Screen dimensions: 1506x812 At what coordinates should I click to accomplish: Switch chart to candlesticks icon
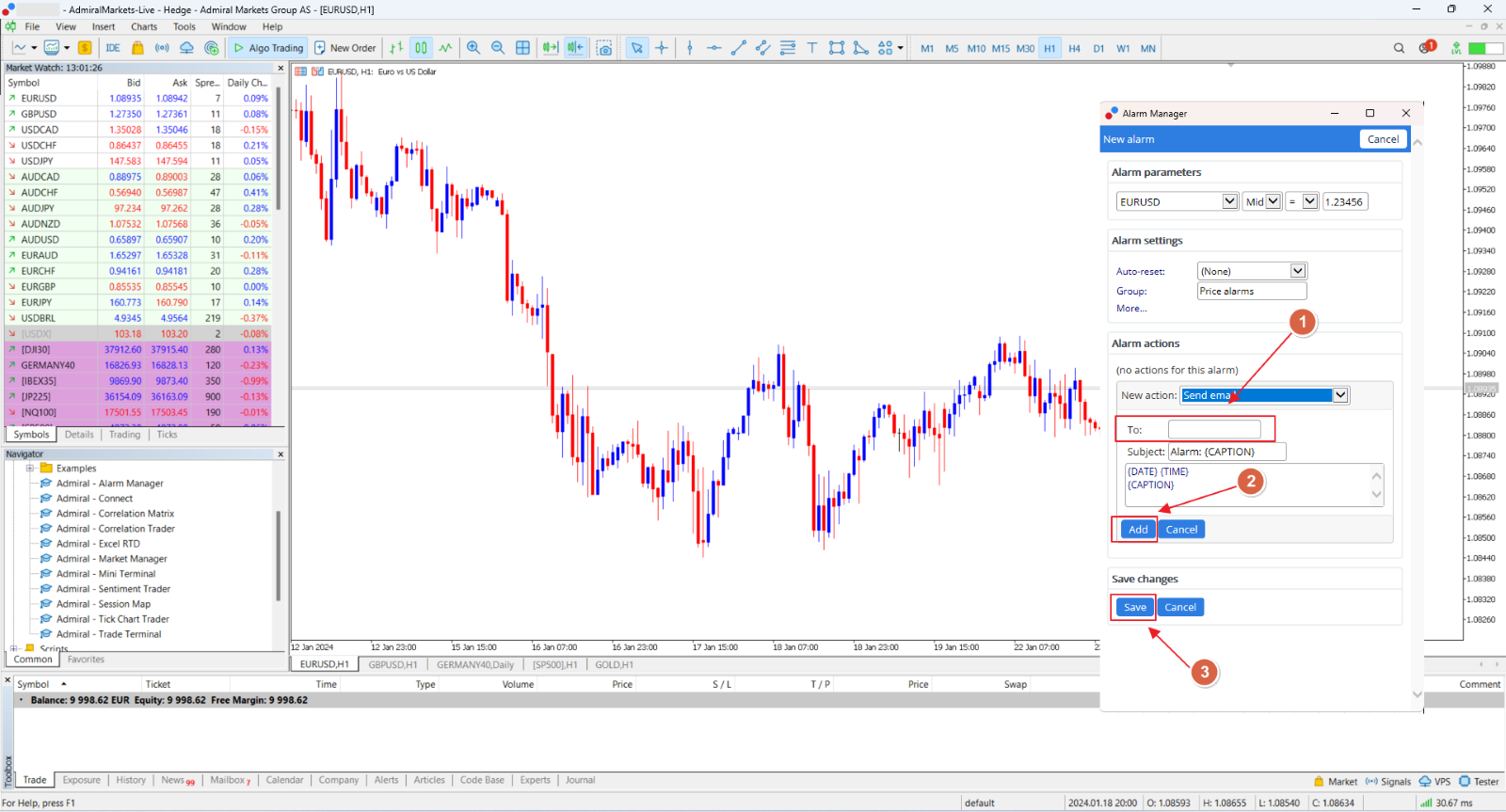click(x=421, y=48)
